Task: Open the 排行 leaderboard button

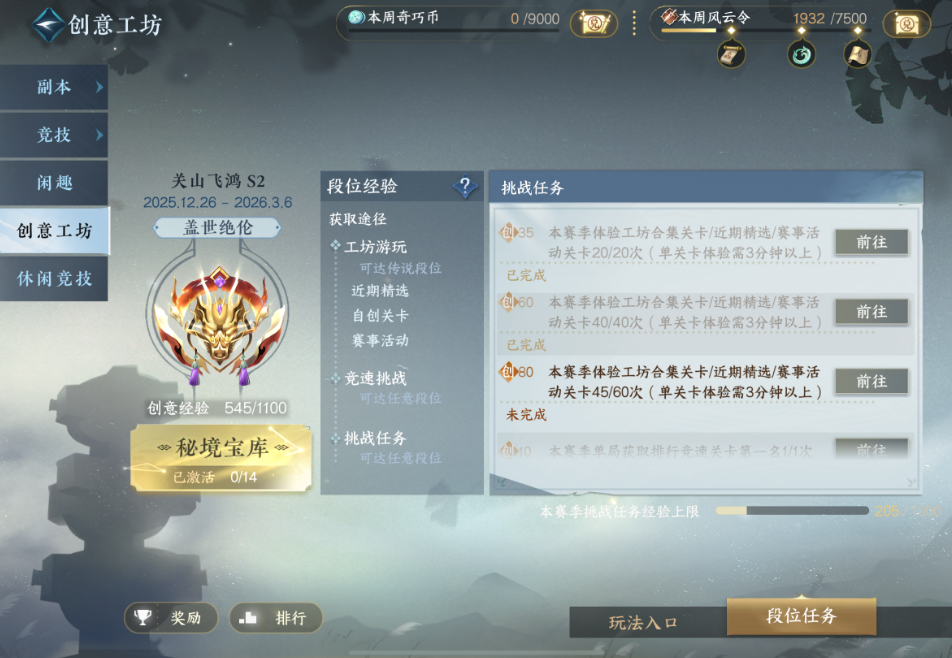Action: point(276,618)
